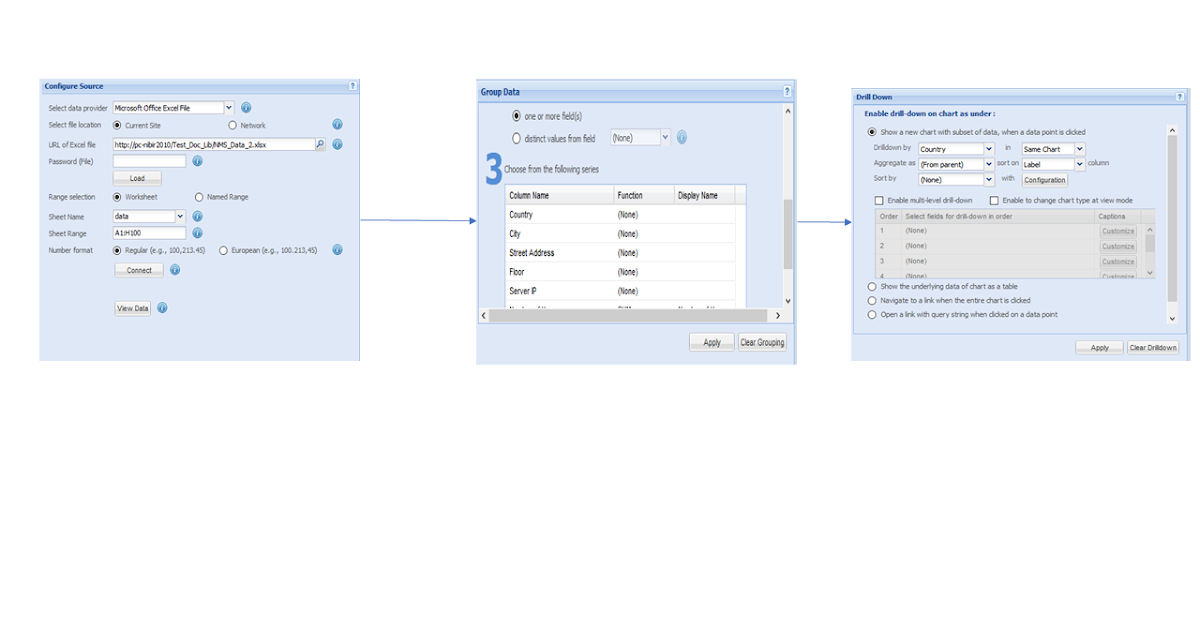Click the info icon next to View Data

(161, 307)
